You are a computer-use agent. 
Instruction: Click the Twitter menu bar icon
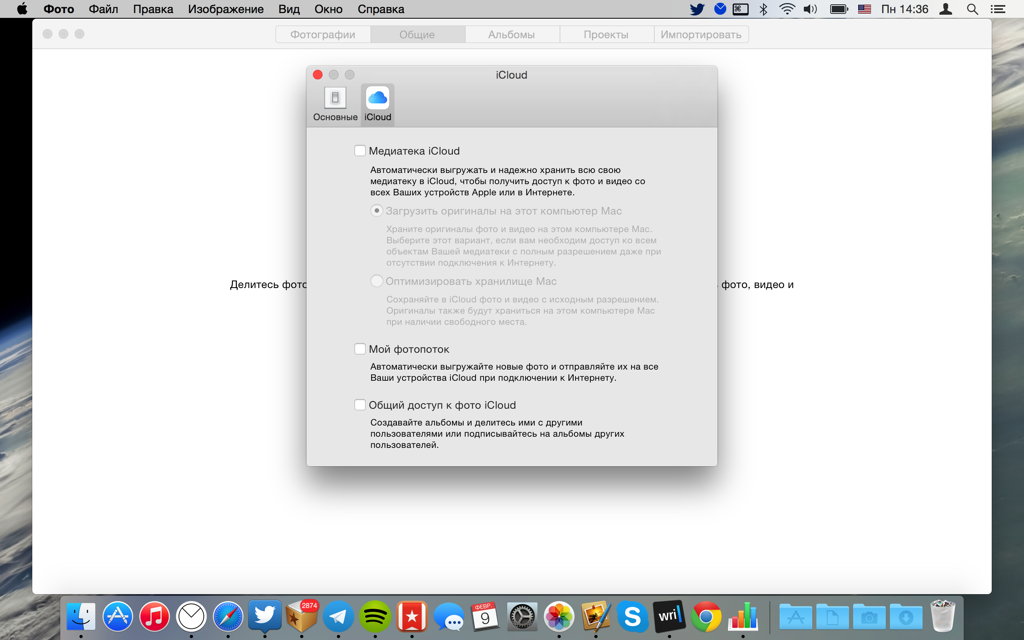(697, 9)
